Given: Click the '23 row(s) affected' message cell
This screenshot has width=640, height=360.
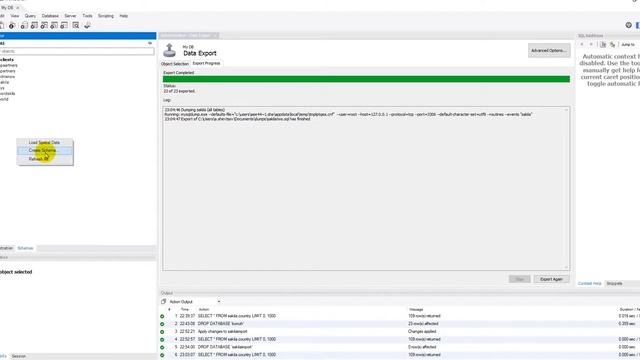Looking at the screenshot, I should coord(423,324).
